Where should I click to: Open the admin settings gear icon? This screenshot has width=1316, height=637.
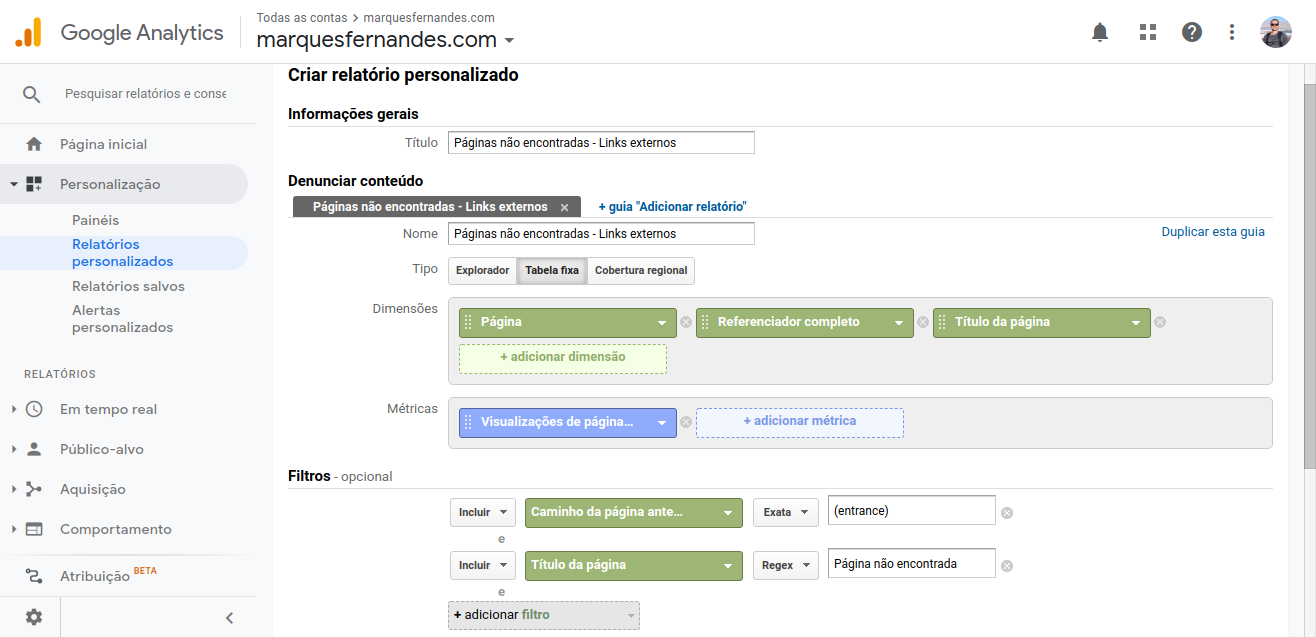34,617
